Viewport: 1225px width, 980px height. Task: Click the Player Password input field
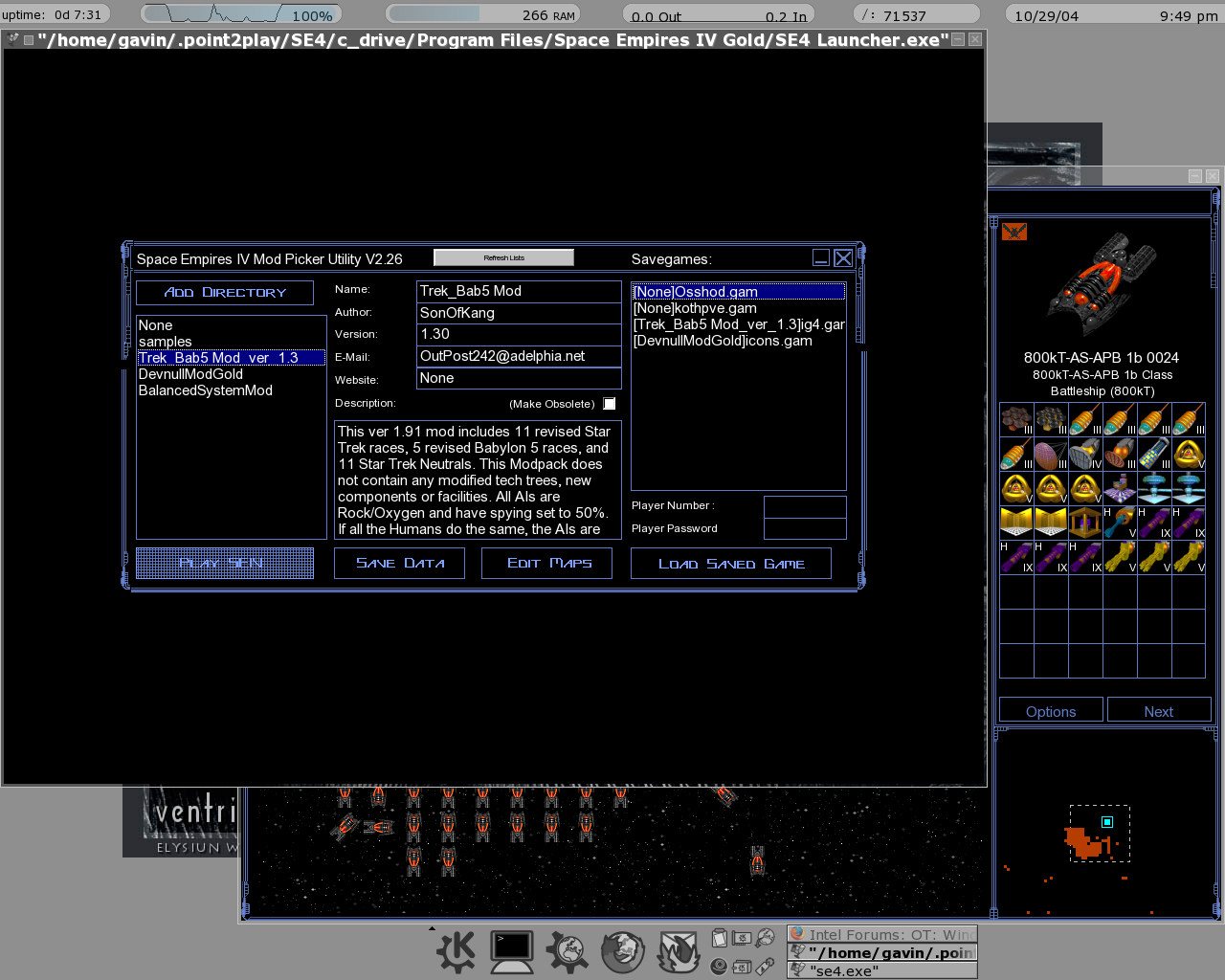(804, 528)
